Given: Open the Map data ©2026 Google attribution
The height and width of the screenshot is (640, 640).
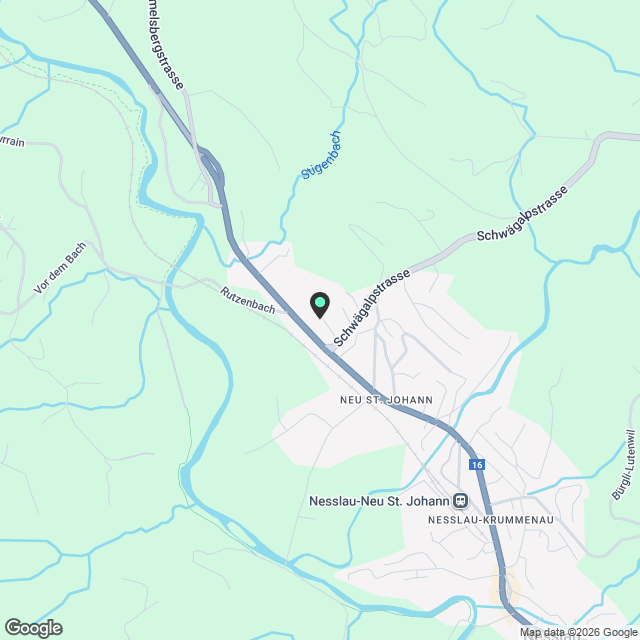Looking at the screenshot, I should (x=578, y=633).
